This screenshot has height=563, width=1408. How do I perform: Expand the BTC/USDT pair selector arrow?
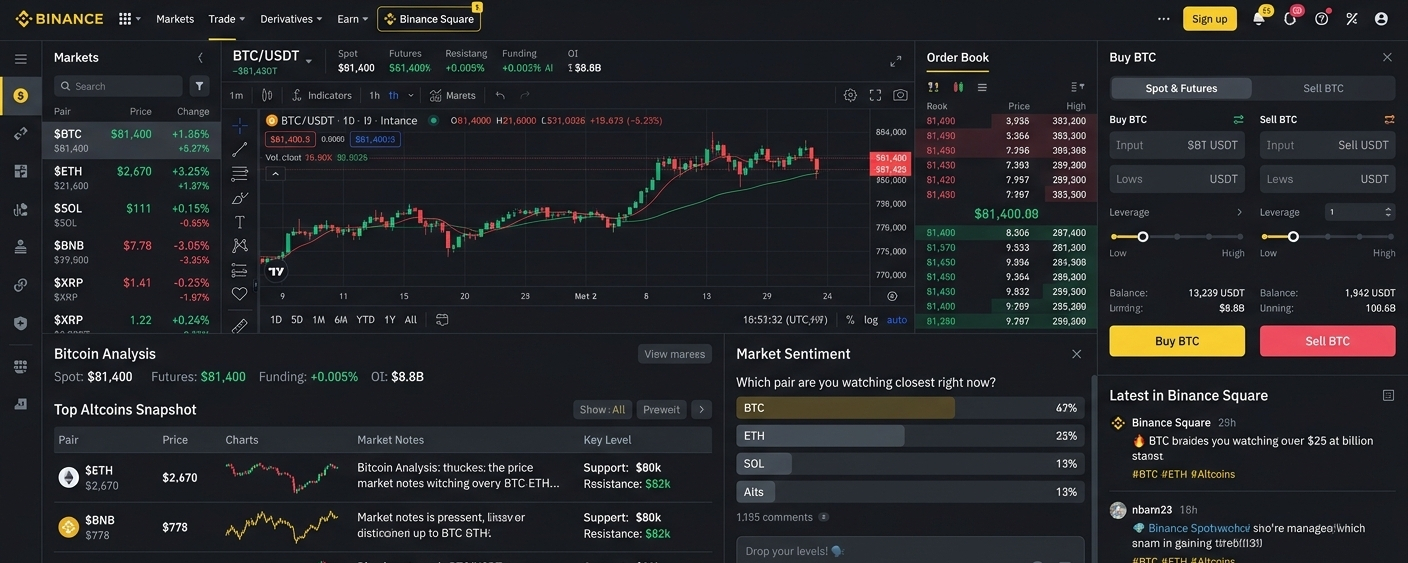click(x=309, y=61)
